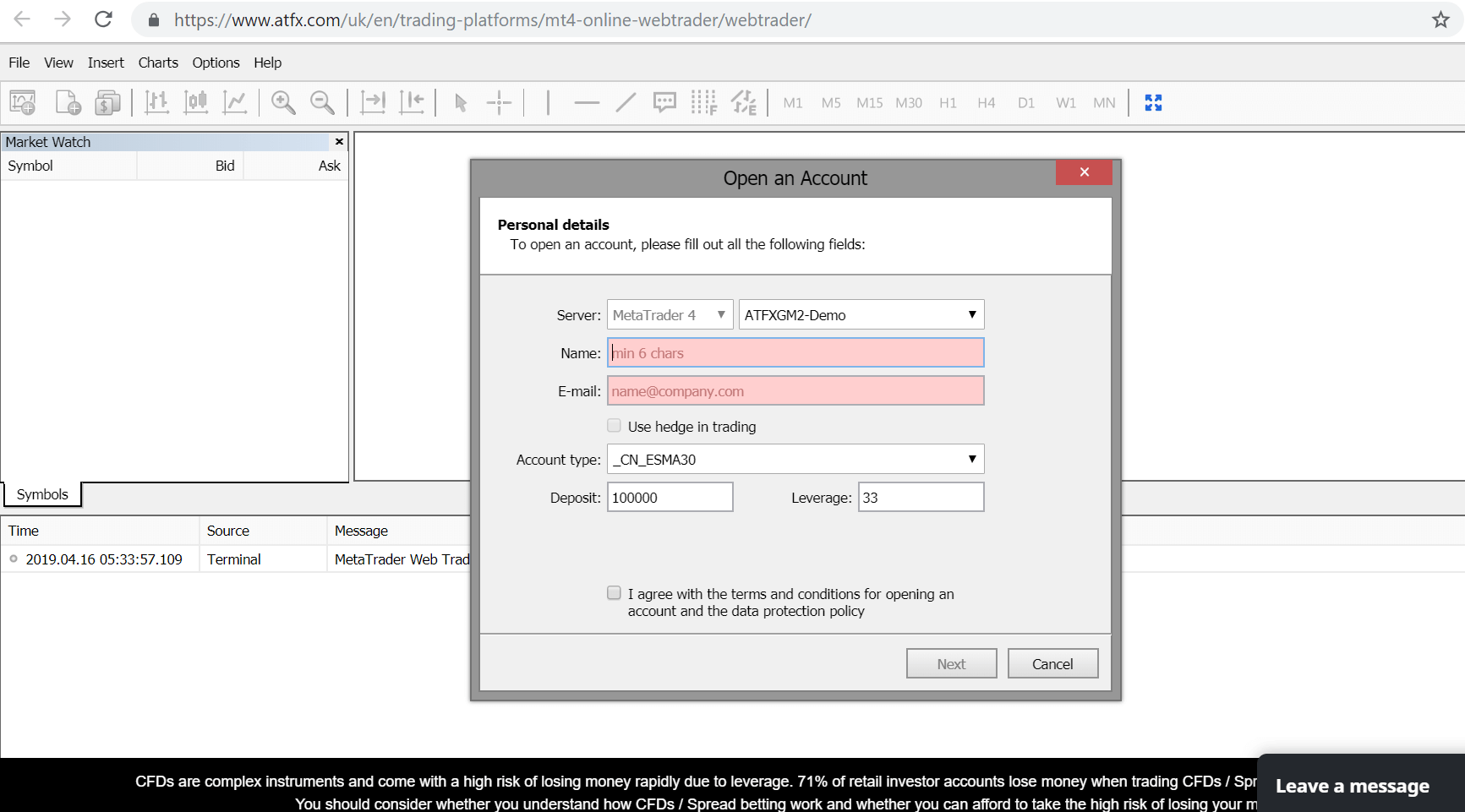
Task: Enable Use hedge in trading checkbox
Action: 614,426
